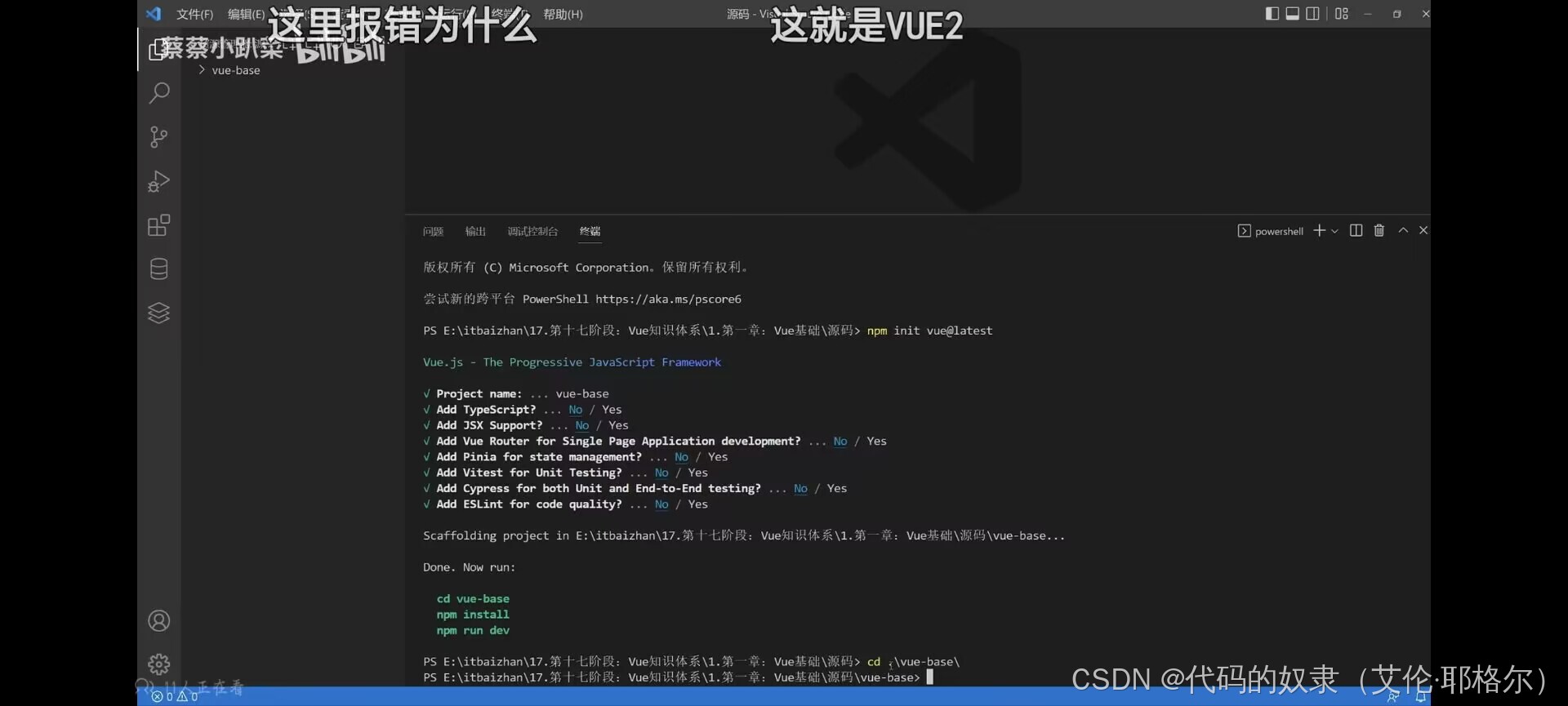Kill the terminal with the trash icon
Viewport: 1568px width, 706px height.
point(1379,231)
